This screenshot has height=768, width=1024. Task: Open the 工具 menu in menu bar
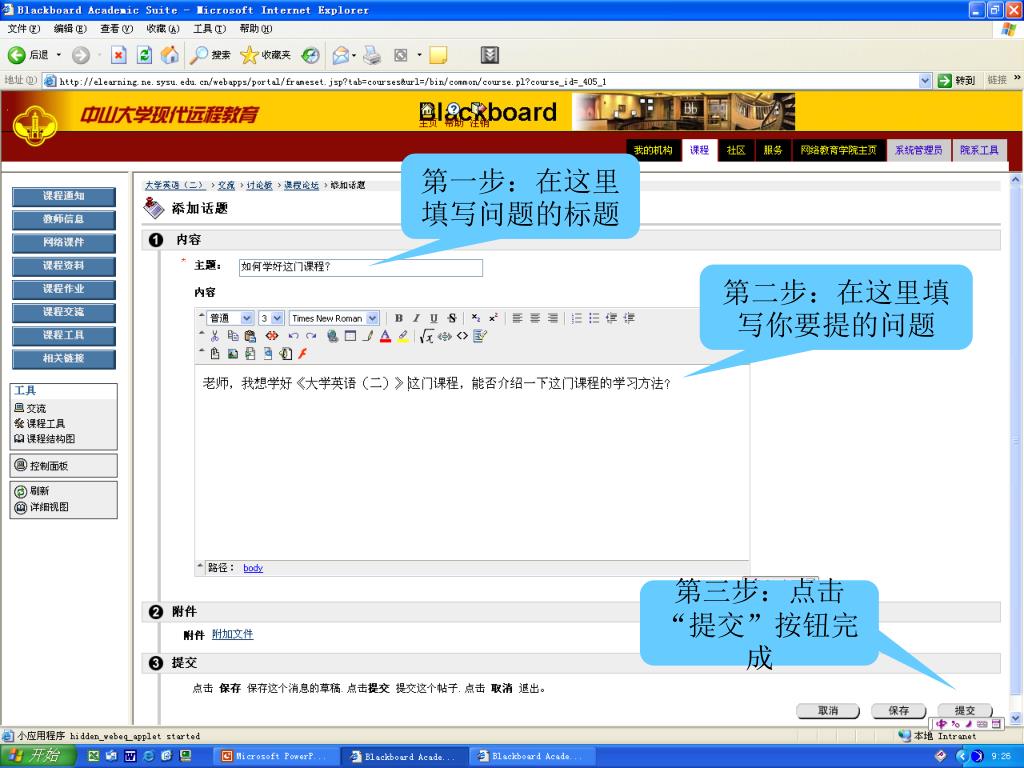tap(208, 28)
